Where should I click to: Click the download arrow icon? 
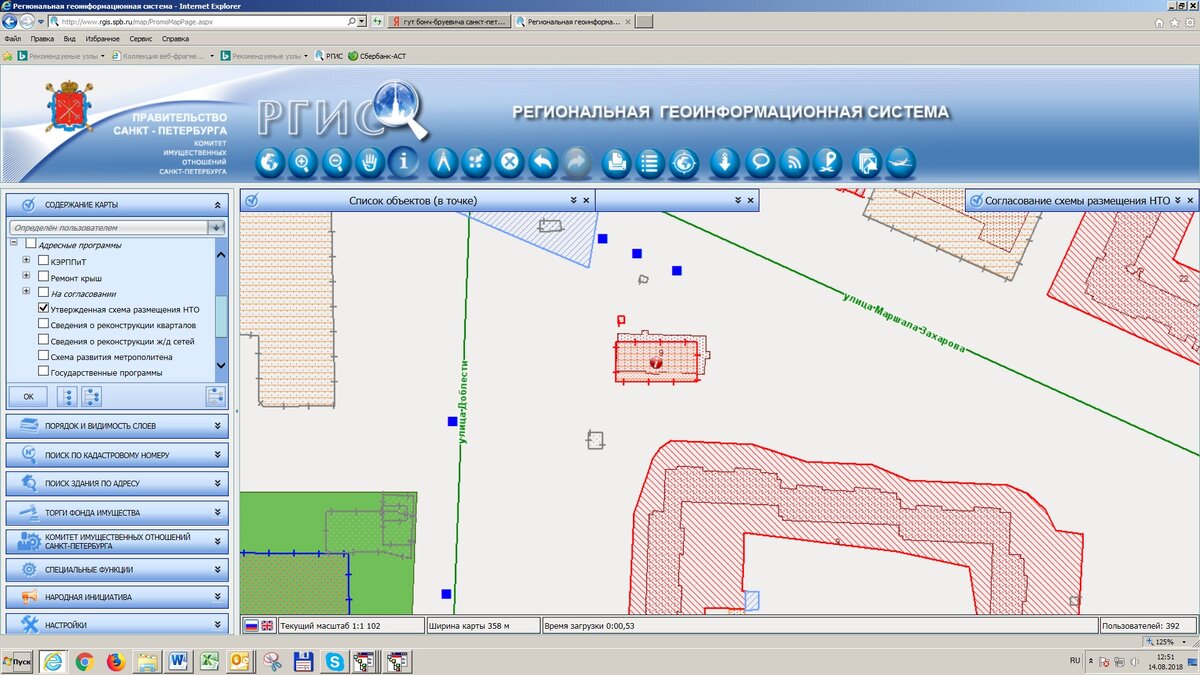pos(725,161)
